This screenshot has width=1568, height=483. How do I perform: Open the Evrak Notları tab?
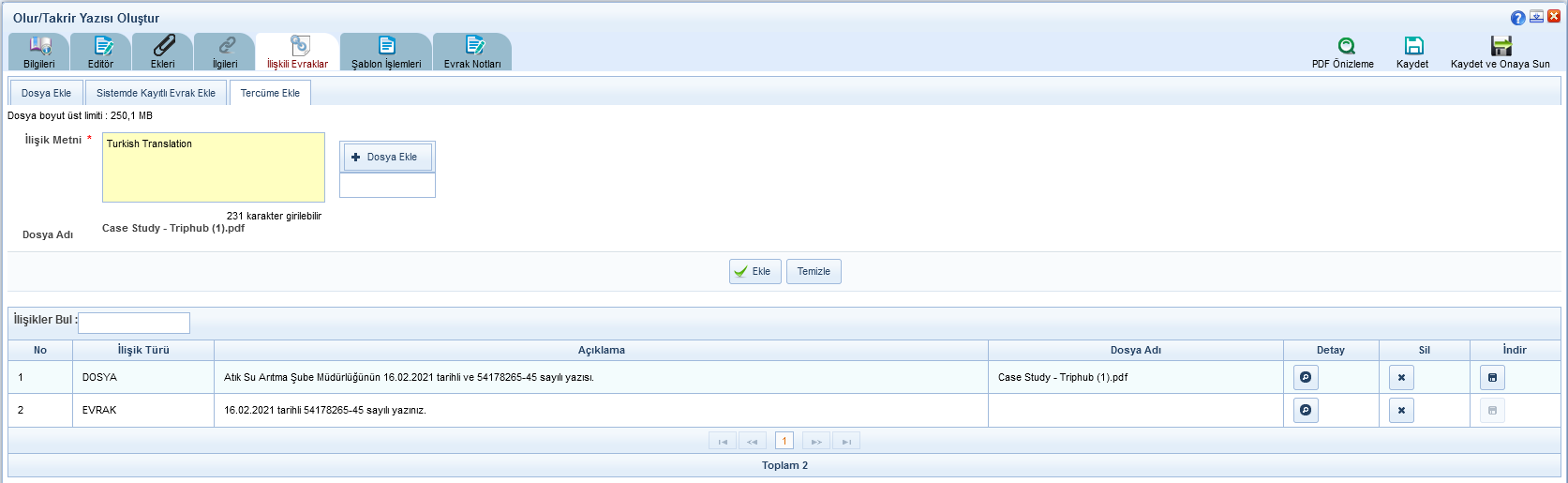coord(472,53)
